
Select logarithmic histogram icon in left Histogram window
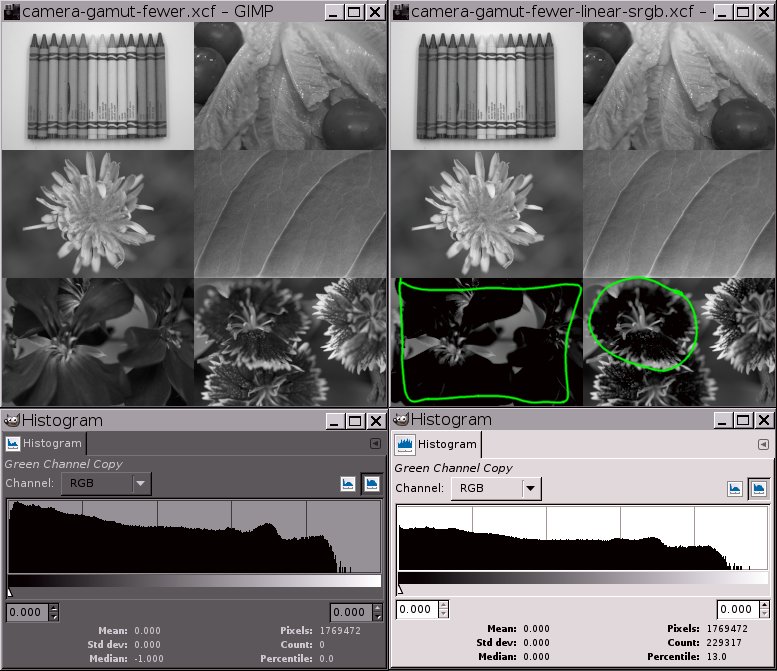tap(372, 484)
